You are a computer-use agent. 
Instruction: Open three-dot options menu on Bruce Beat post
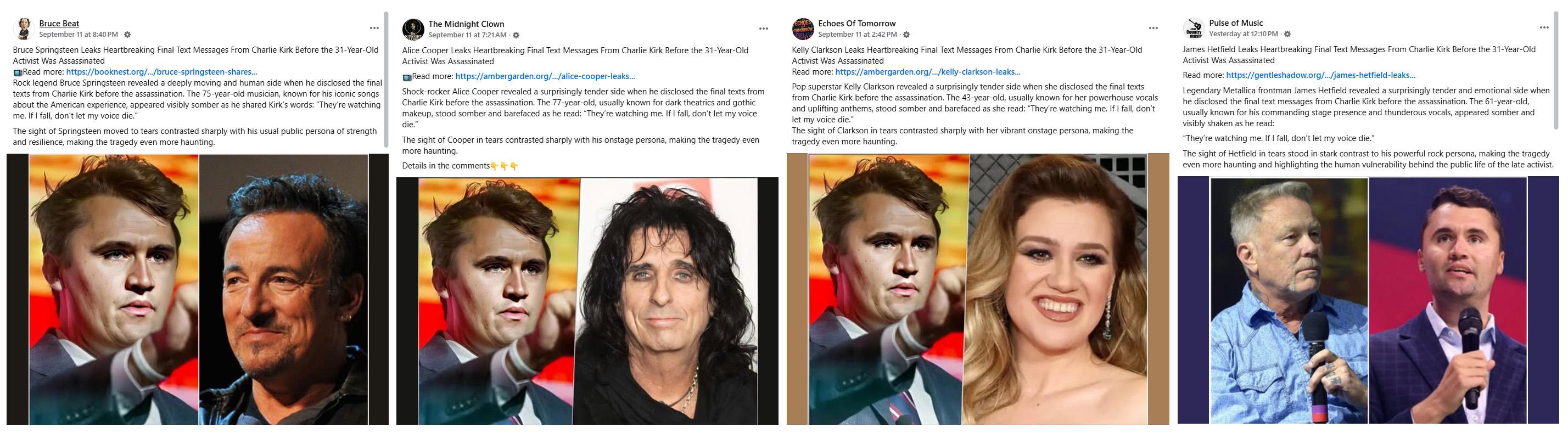374,28
